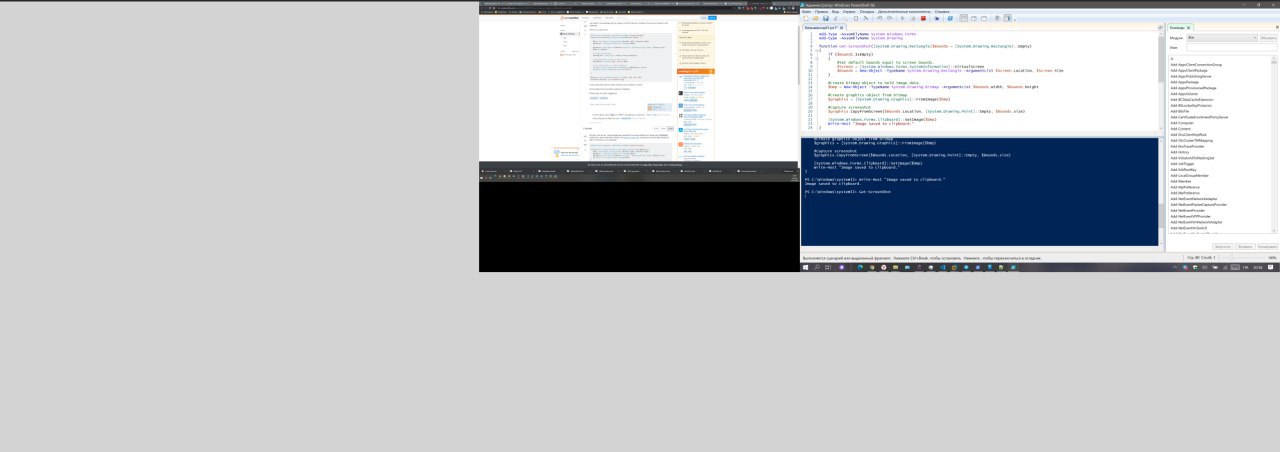Maximize the script pane layout icon

[984, 18]
